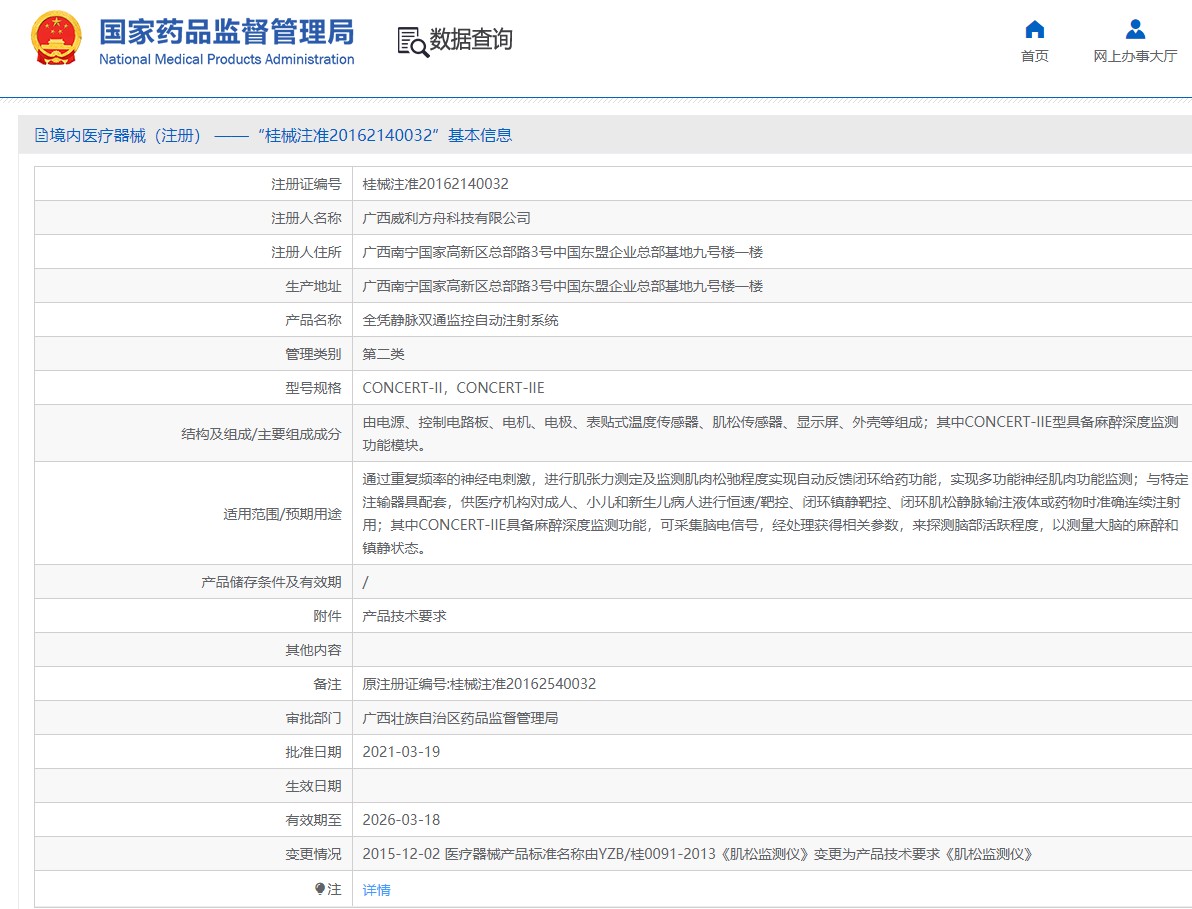Click the 境内医疗器械（注册）基本信息 header

click(x=274, y=135)
